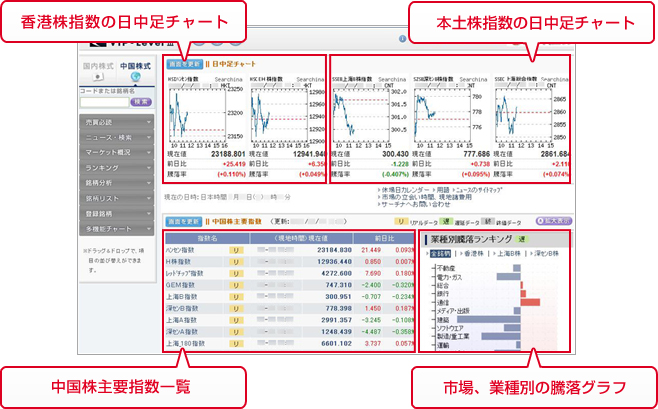Select the 深センB株 ranking tab
The width and height of the screenshot is (658, 409).
544,253
